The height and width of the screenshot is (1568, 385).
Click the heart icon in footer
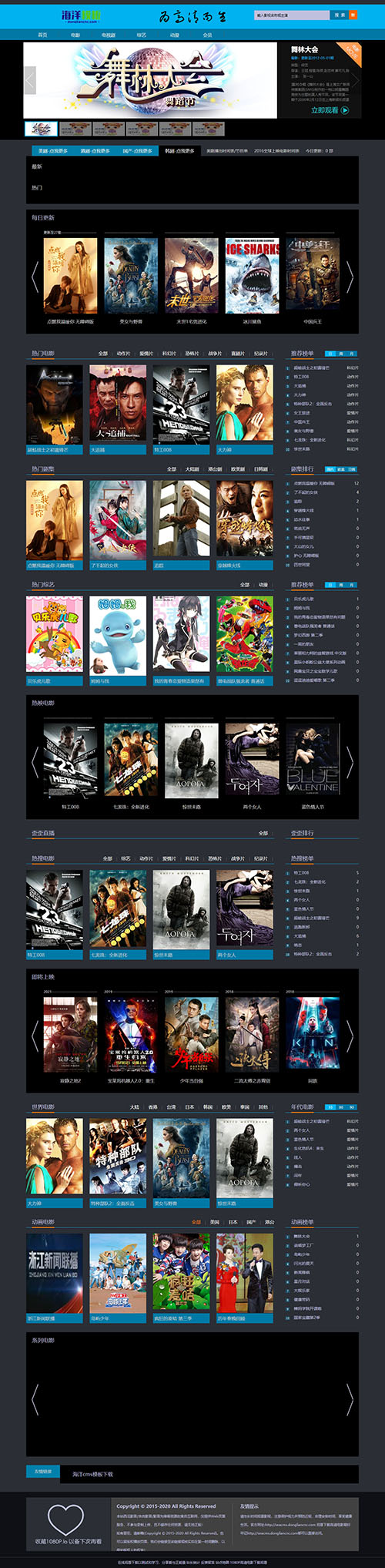point(65,1519)
